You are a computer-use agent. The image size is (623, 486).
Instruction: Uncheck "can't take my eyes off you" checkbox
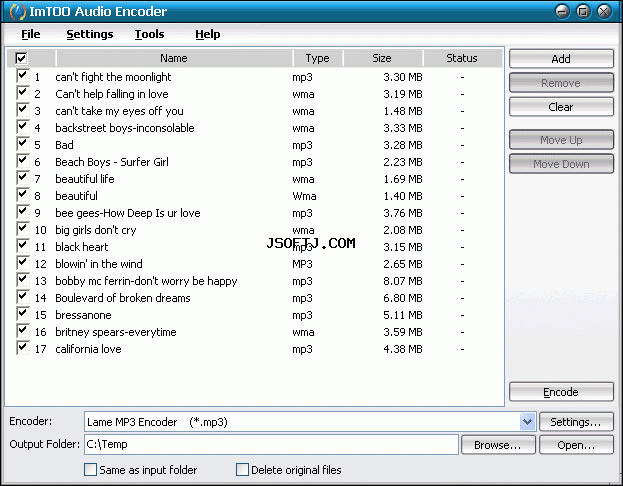[x=23, y=110]
